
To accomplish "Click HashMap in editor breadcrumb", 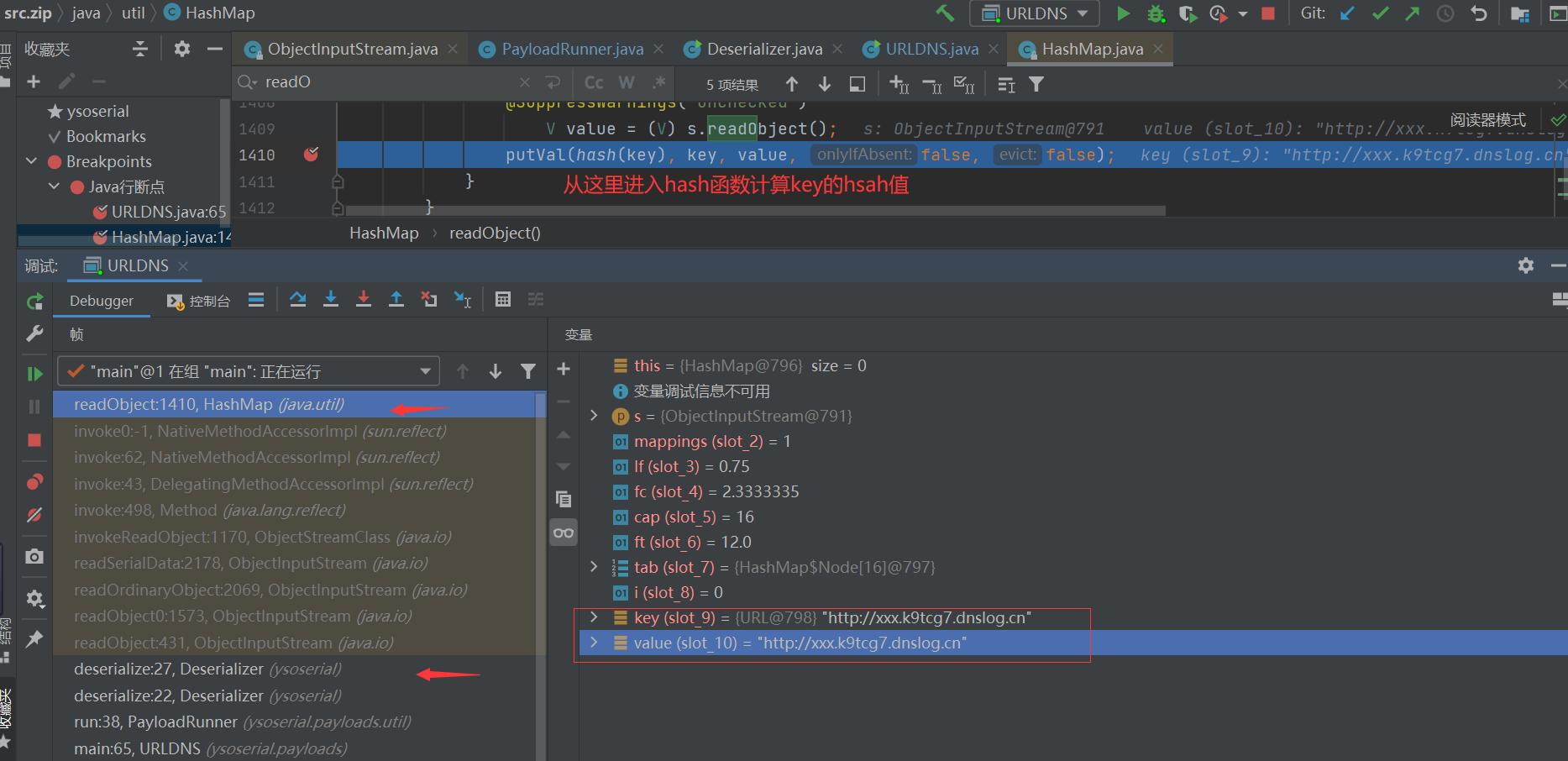I will (x=384, y=234).
